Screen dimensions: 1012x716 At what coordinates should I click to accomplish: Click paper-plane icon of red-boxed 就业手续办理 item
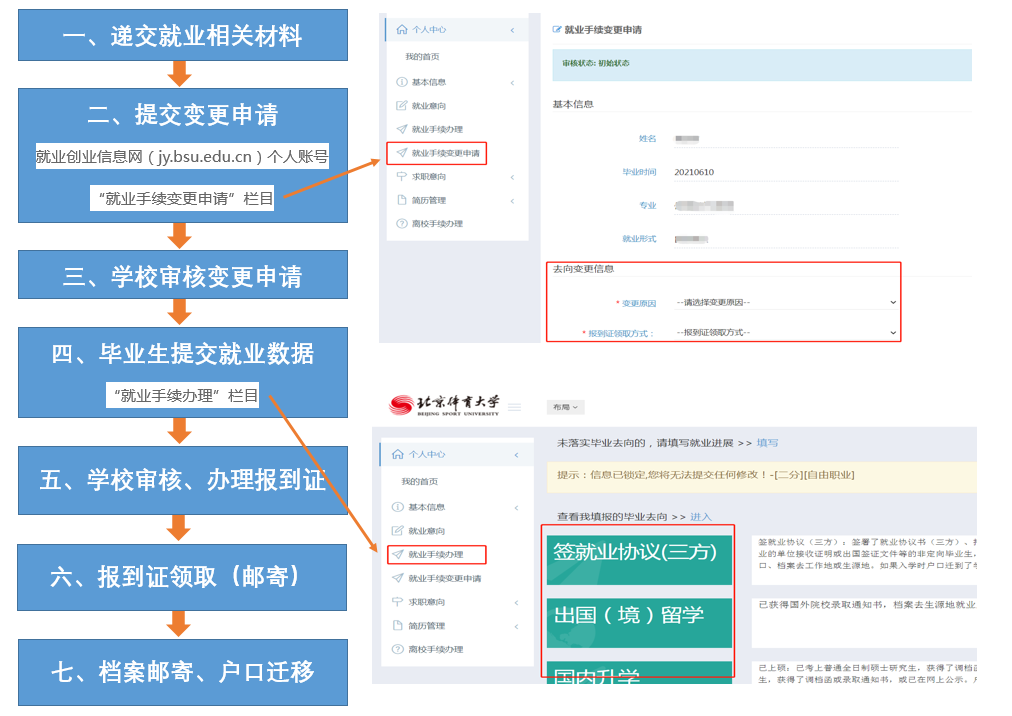397,554
